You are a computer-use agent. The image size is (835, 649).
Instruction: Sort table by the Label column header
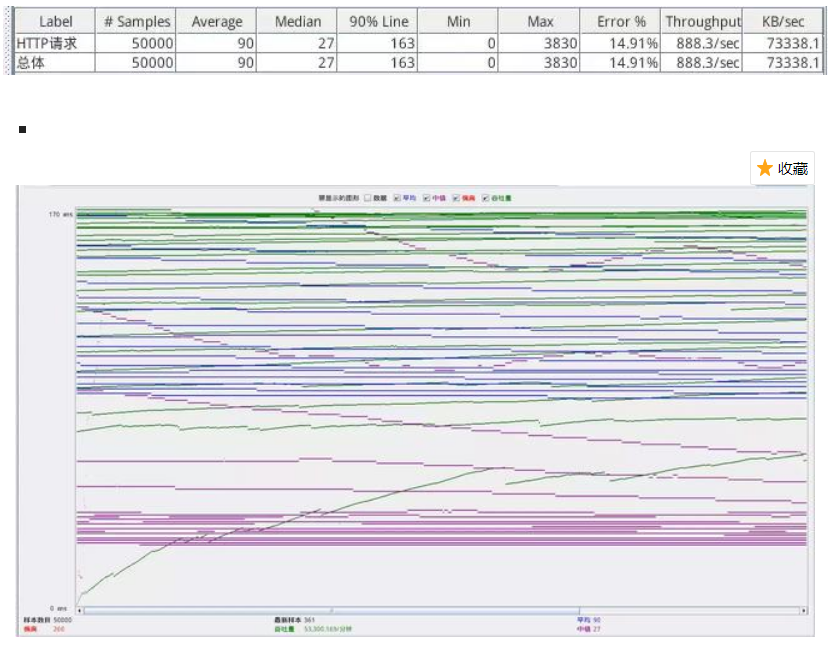click(55, 21)
